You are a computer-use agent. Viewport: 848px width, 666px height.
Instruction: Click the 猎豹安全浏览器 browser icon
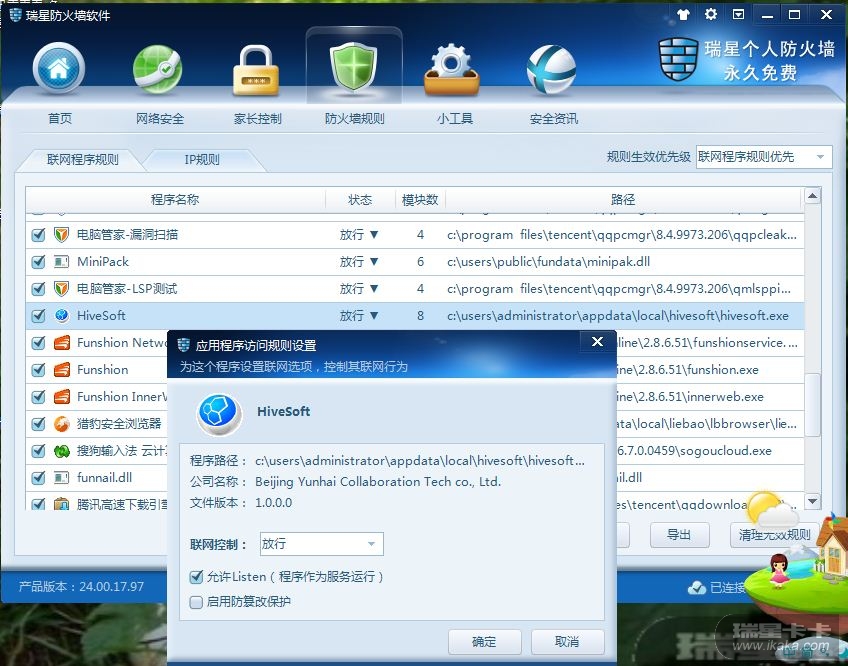coord(62,424)
